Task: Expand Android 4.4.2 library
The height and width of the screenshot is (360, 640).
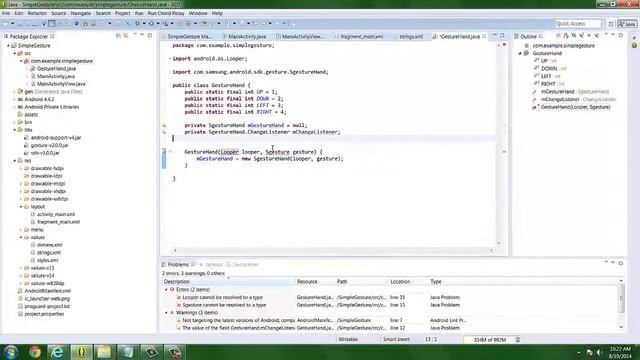Action: 15,100
